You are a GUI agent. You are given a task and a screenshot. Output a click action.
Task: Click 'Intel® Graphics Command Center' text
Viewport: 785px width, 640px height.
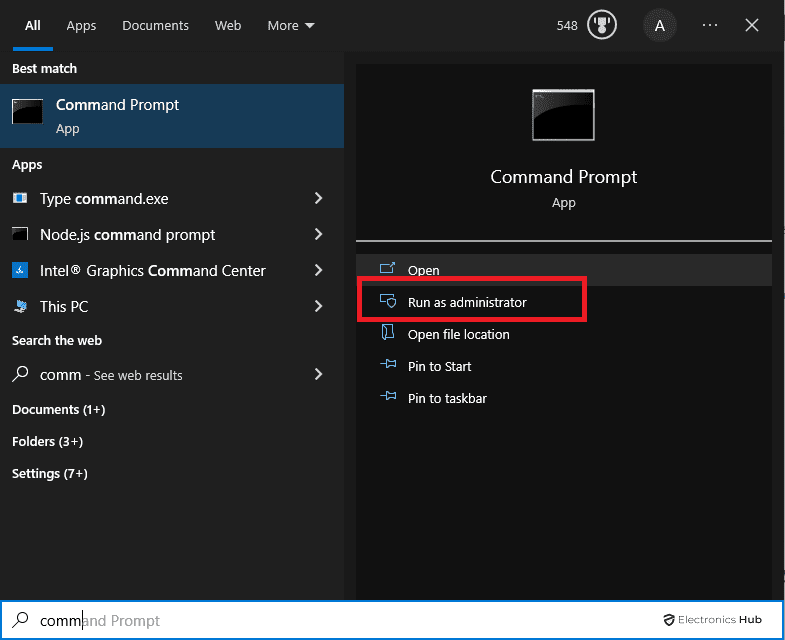(x=153, y=271)
